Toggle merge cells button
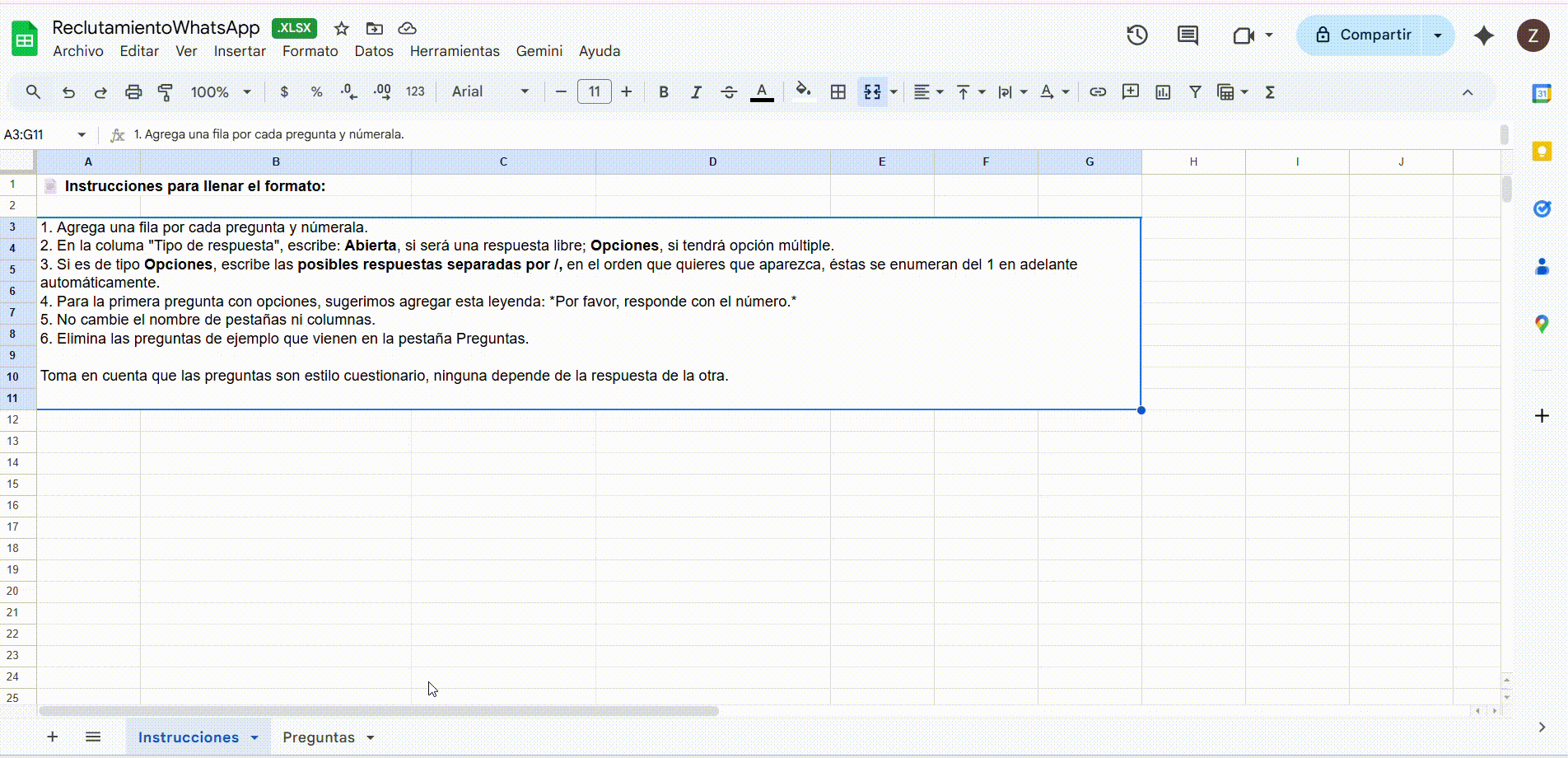 [x=872, y=92]
